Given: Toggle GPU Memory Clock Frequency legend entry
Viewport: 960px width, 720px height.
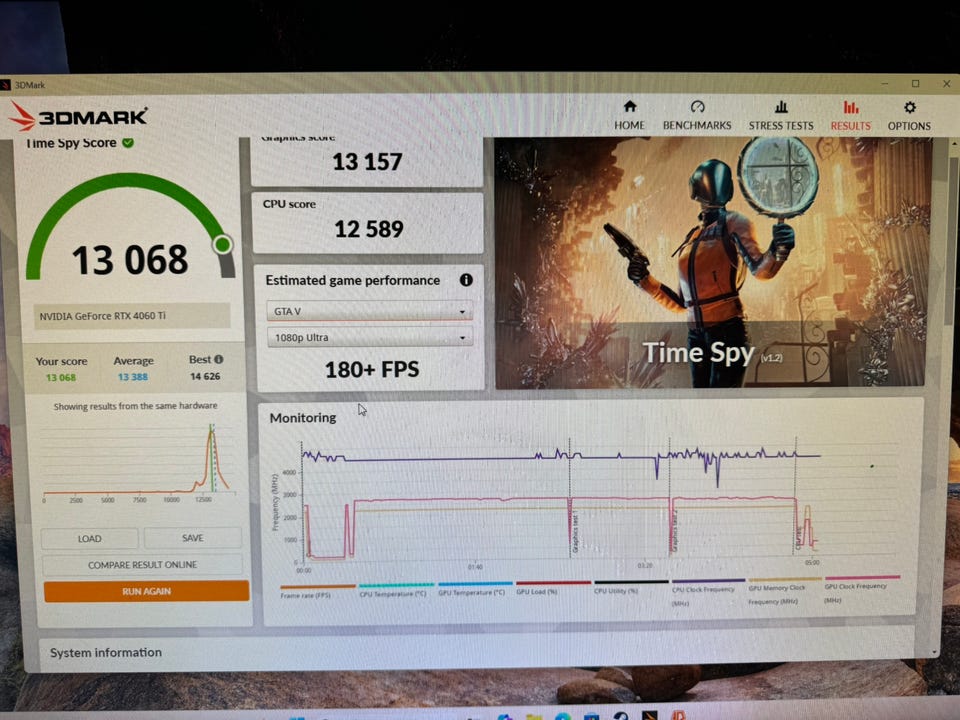Looking at the screenshot, I should [x=784, y=591].
